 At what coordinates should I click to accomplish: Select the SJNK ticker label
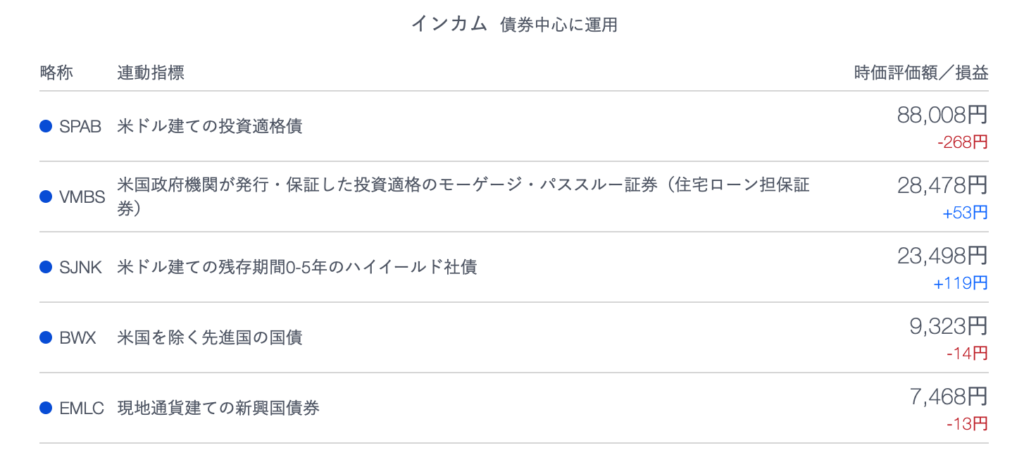80,268
